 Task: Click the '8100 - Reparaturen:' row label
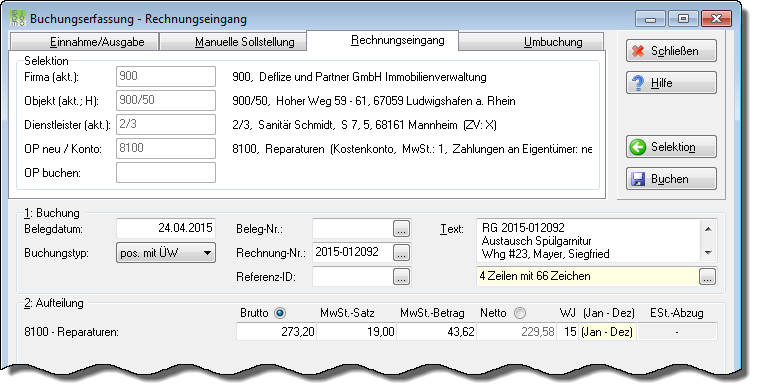71,332
